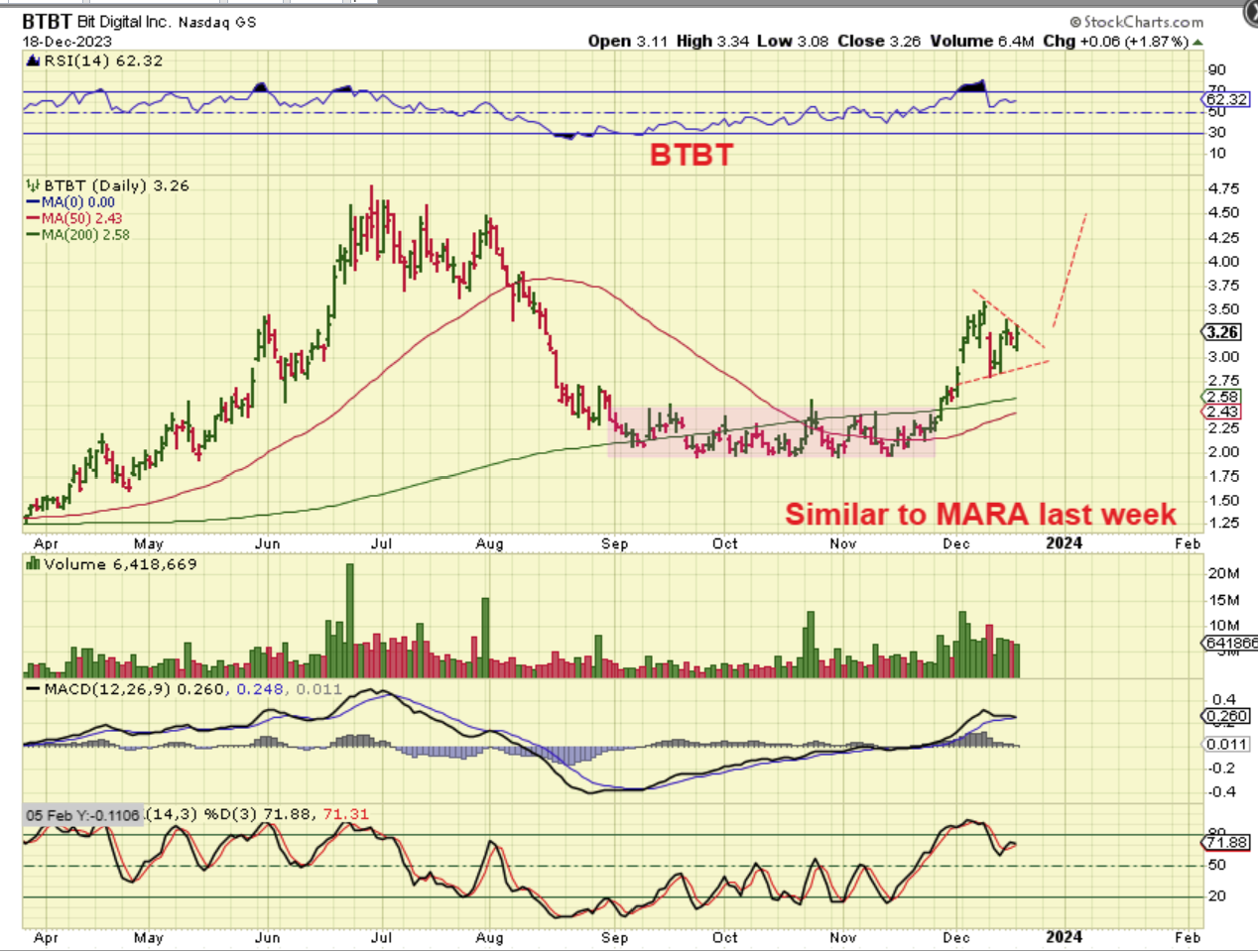Click the BTBT (Daily) 3.26 legend text
This screenshot has height=952, width=1259.
[x=116, y=185]
